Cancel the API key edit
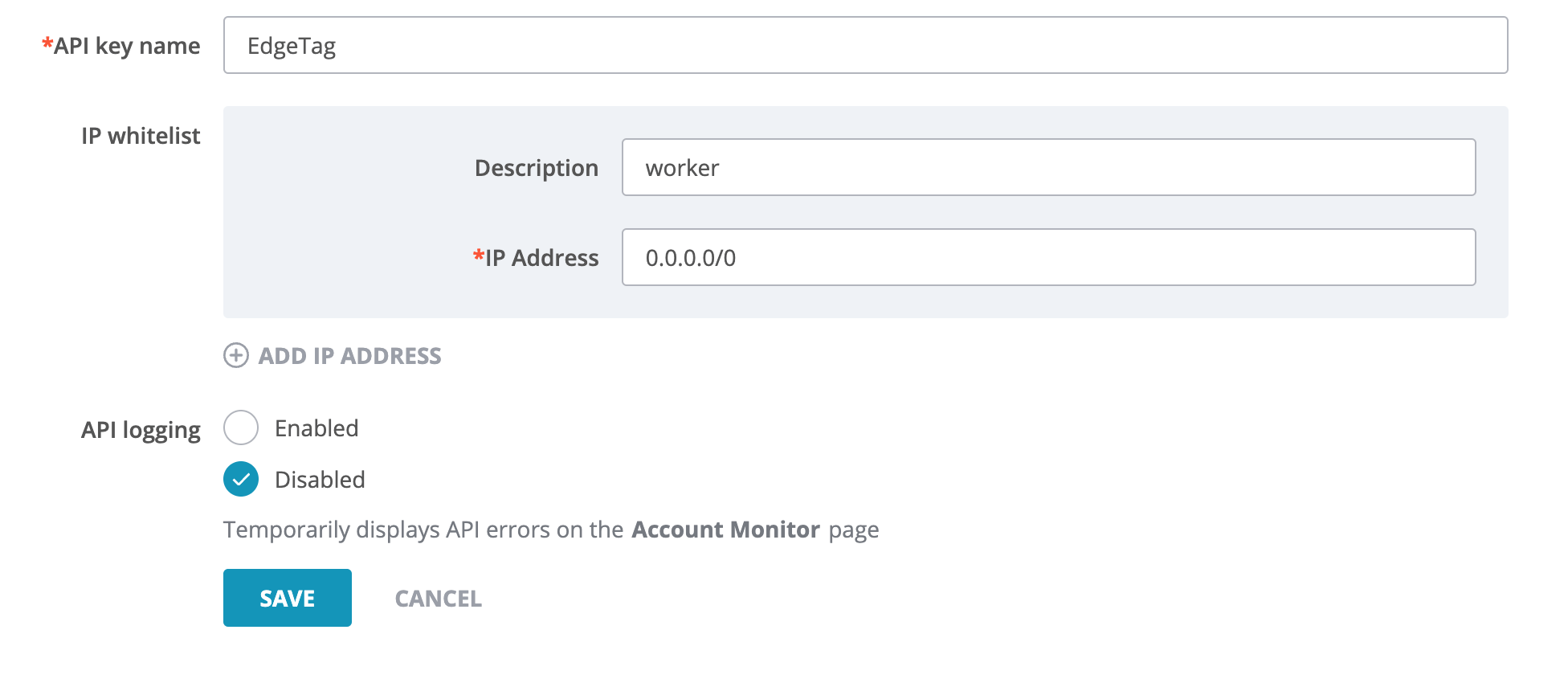The width and height of the screenshot is (1568, 683). click(x=438, y=599)
